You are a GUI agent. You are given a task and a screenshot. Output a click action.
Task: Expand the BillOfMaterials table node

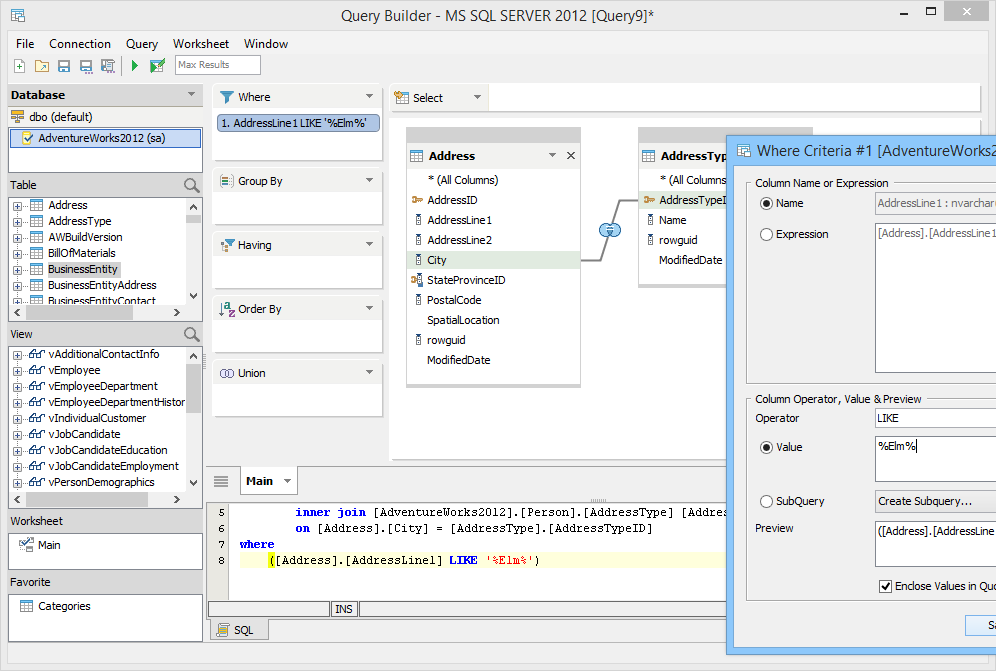tap(17, 254)
